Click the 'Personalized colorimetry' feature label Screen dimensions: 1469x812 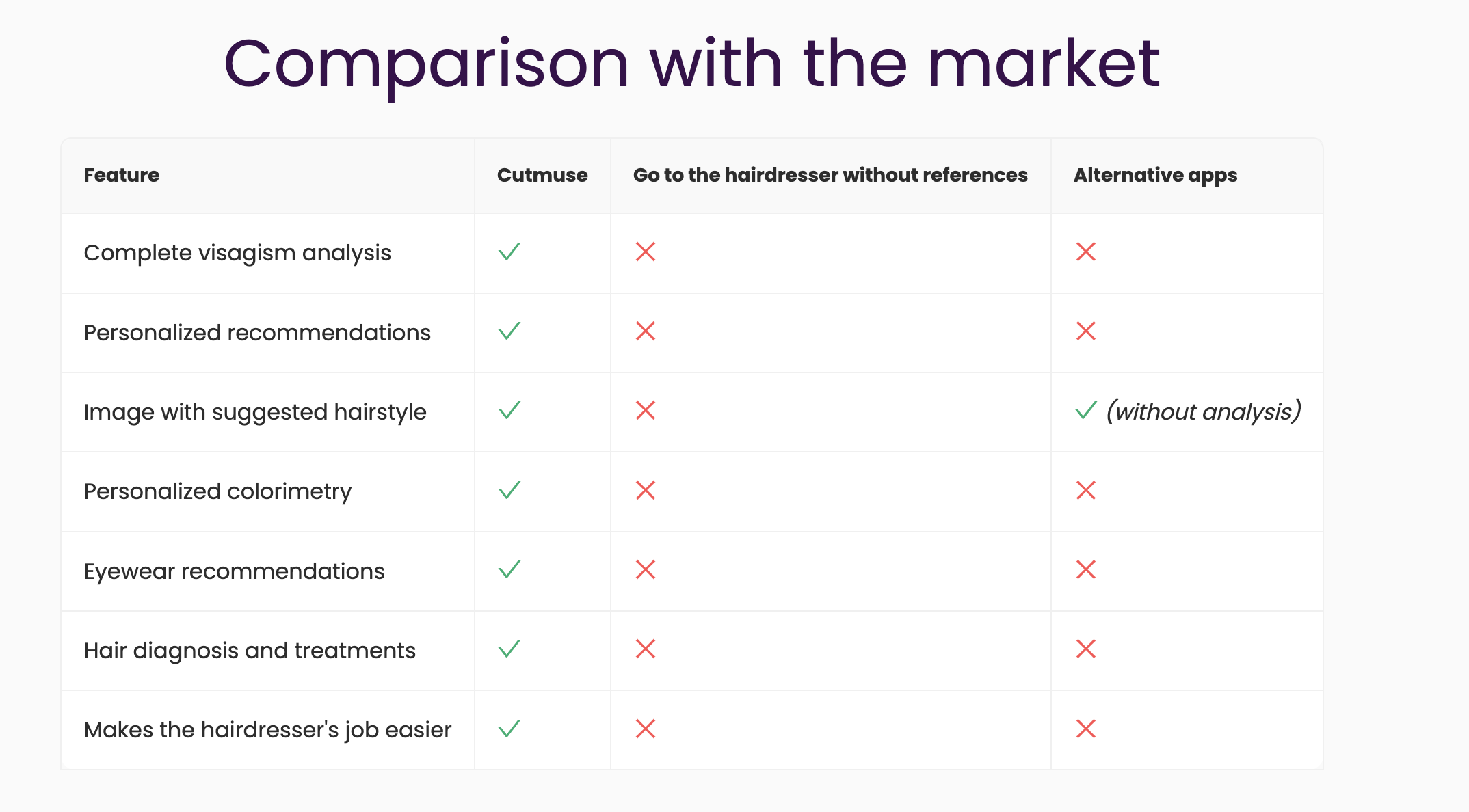coord(217,491)
